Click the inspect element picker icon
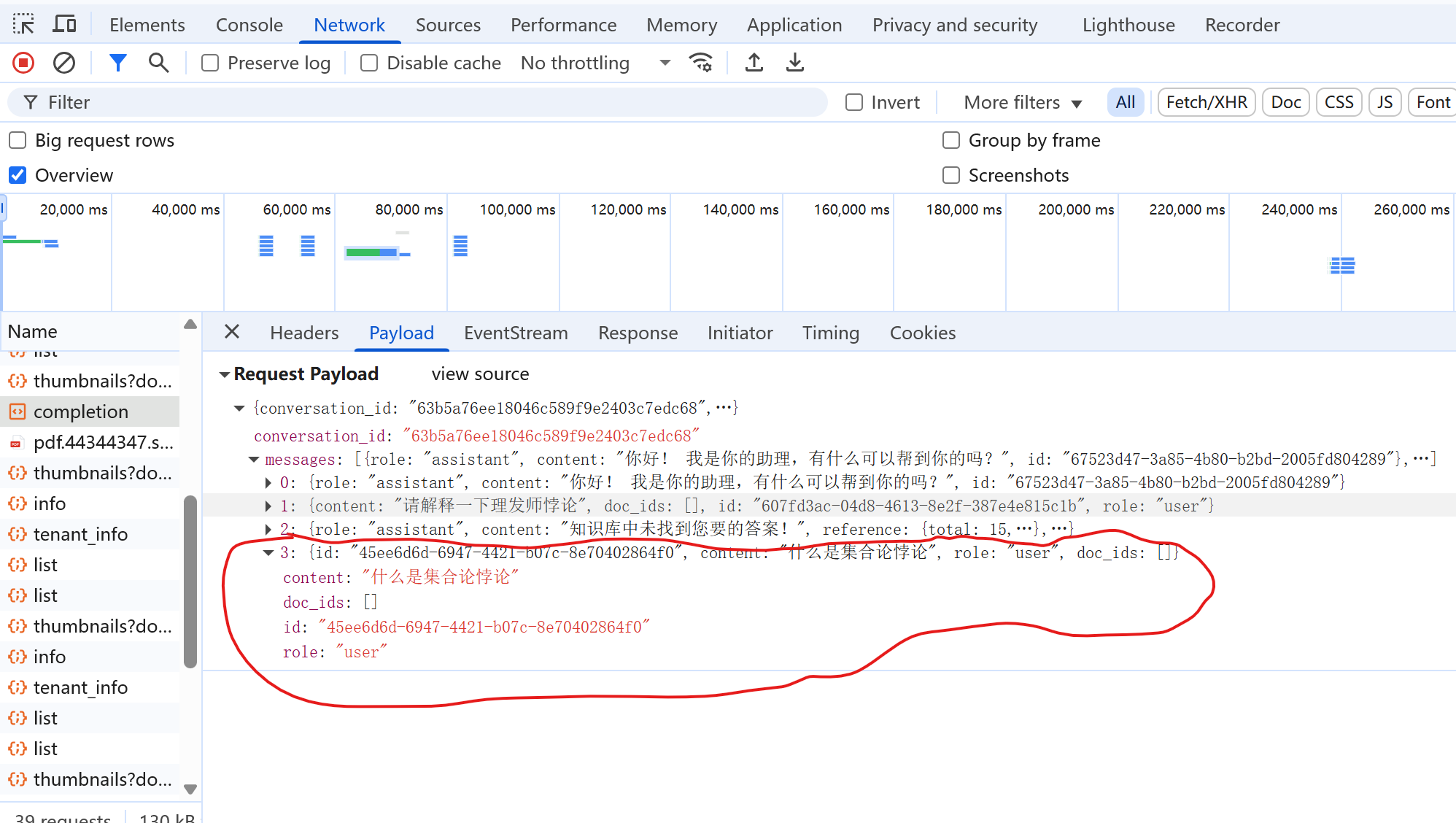 (x=23, y=25)
